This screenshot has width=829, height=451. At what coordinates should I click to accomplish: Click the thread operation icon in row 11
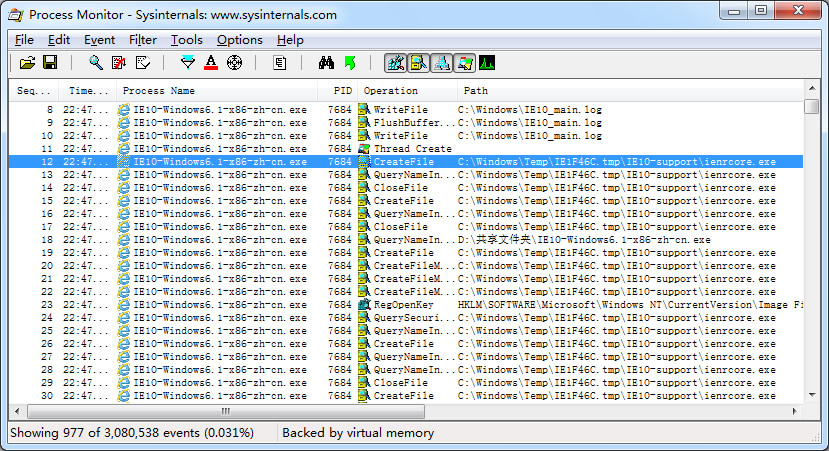coord(364,149)
